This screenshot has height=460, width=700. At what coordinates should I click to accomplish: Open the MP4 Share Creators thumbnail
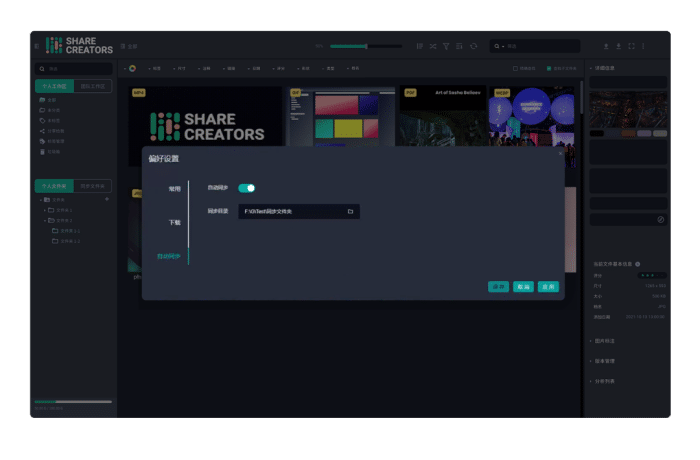click(x=205, y=117)
